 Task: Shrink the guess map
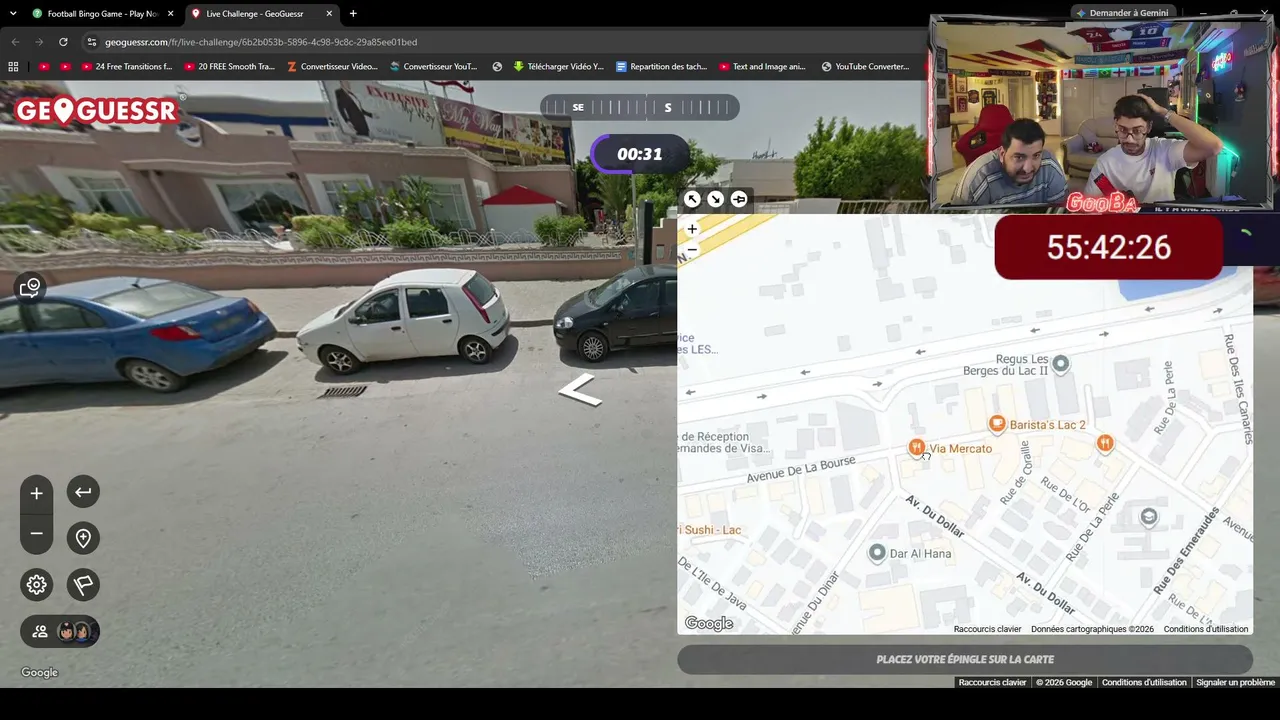[715, 199]
